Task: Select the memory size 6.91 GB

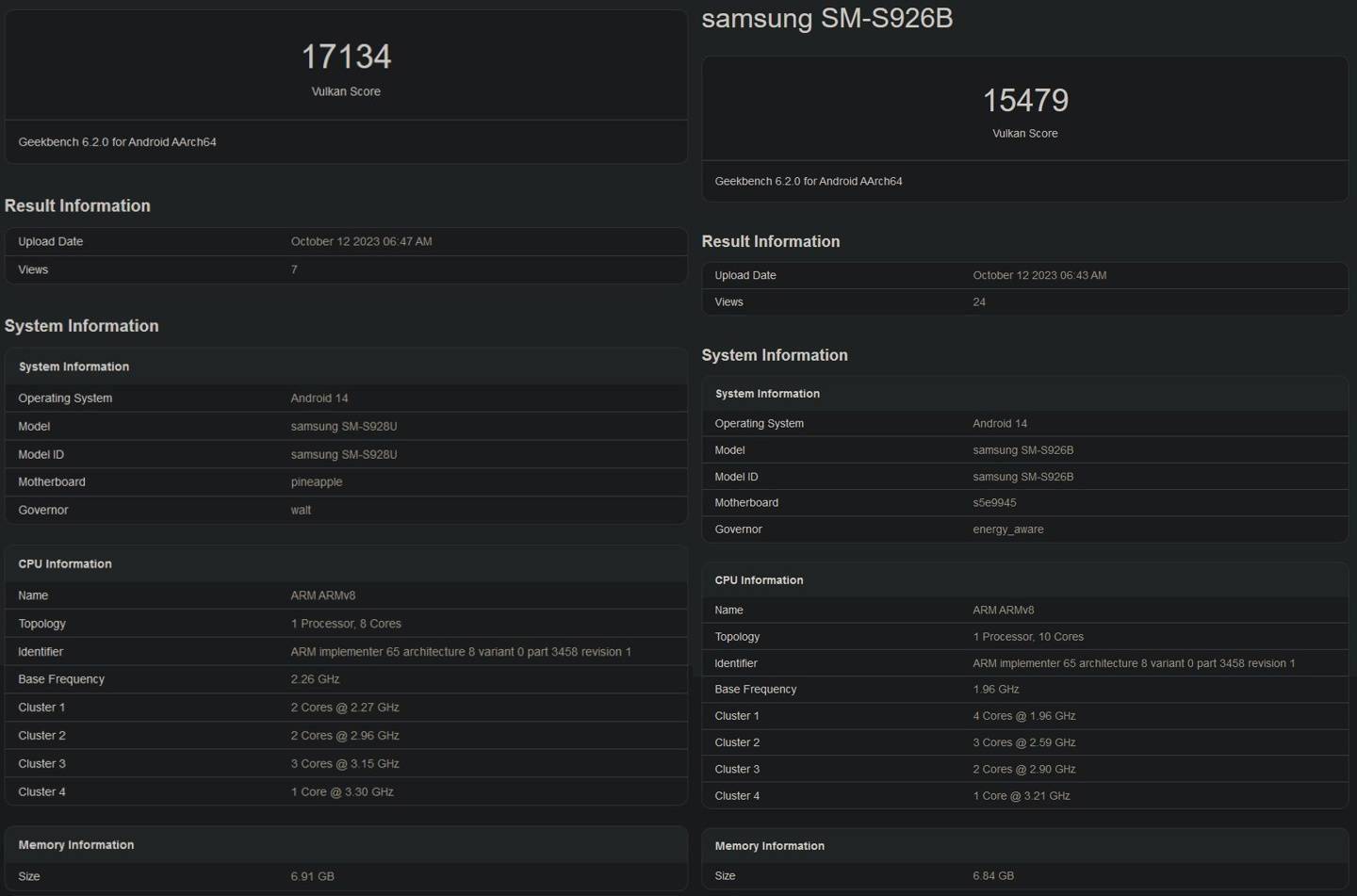Action: [x=313, y=876]
